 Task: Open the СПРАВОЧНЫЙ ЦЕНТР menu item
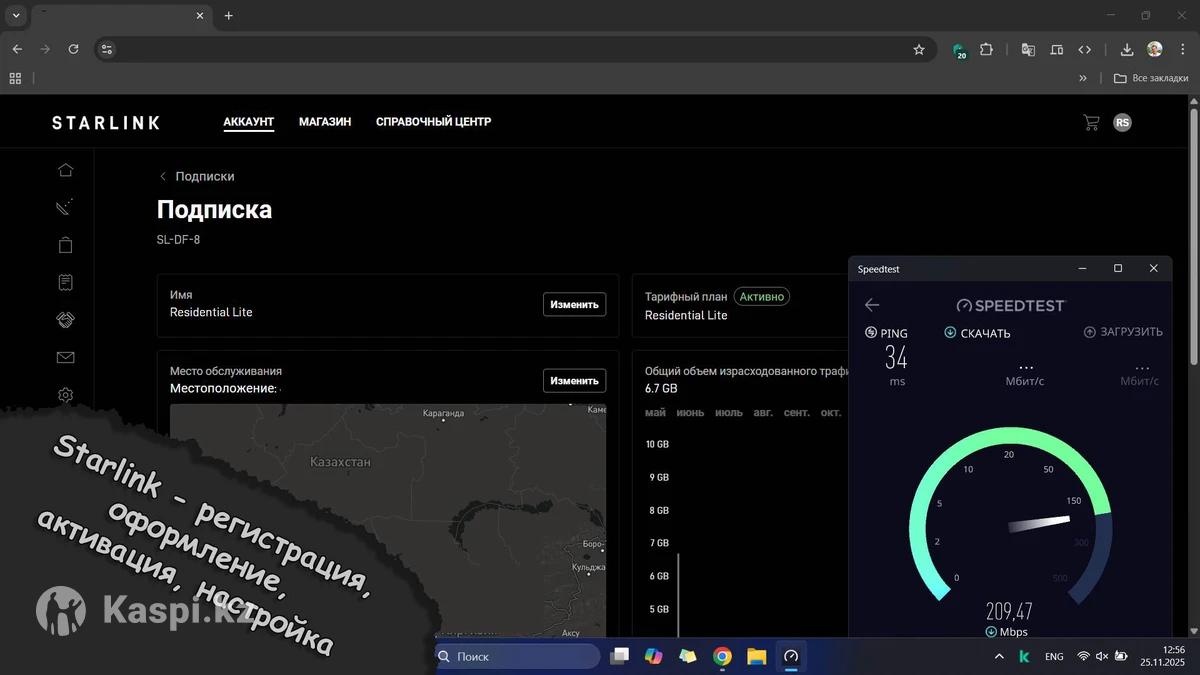click(433, 122)
